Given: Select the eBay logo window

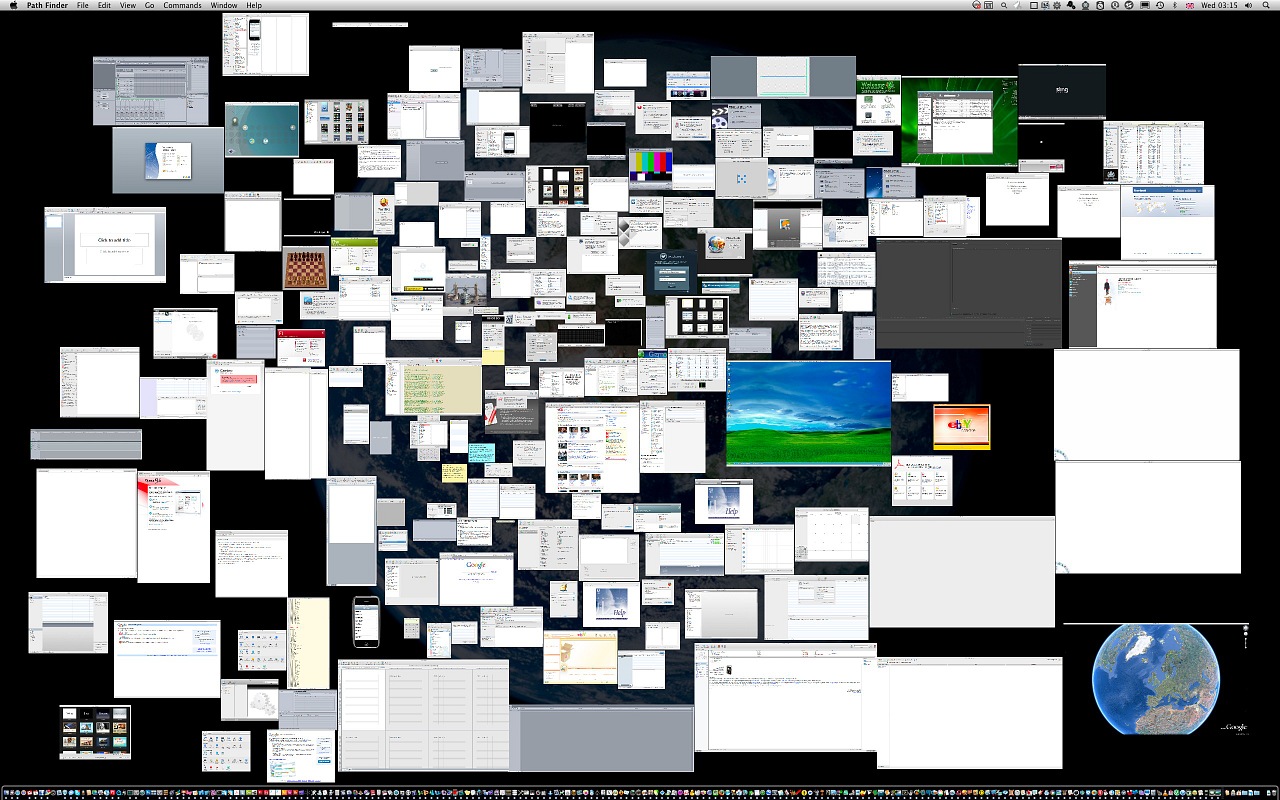Looking at the screenshot, I should (x=961, y=427).
